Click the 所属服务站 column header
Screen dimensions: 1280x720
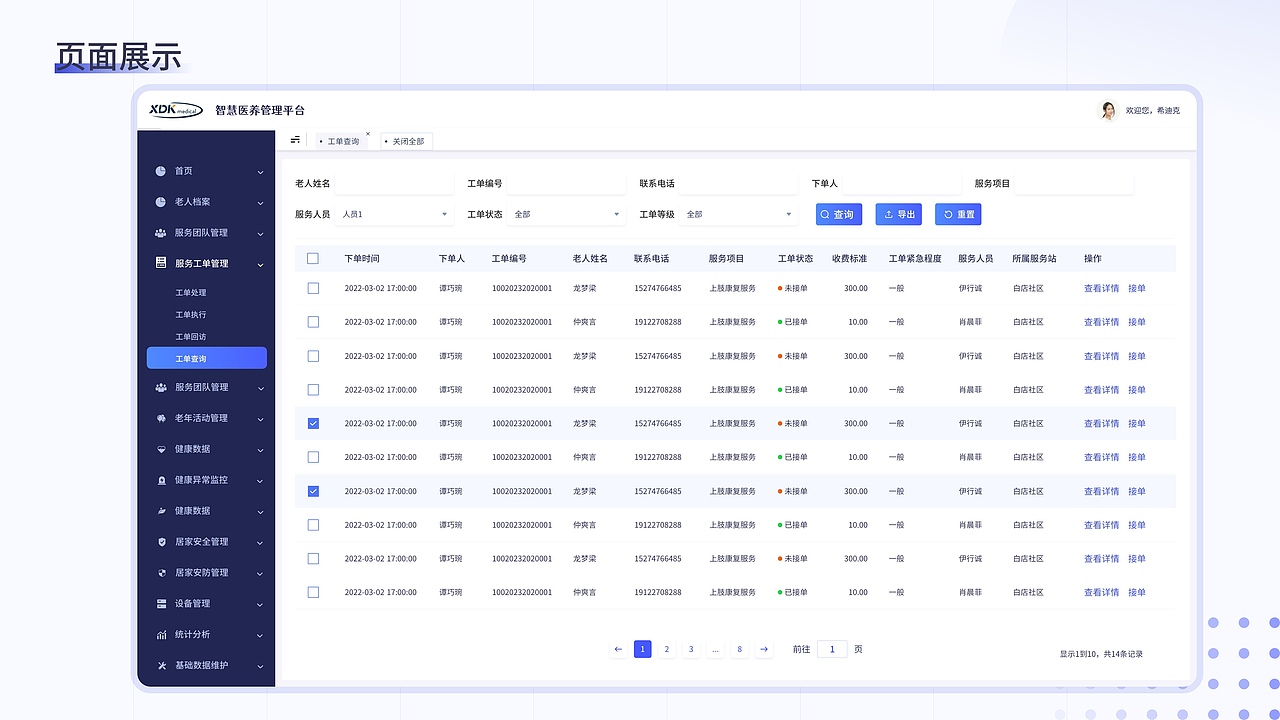1034,258
